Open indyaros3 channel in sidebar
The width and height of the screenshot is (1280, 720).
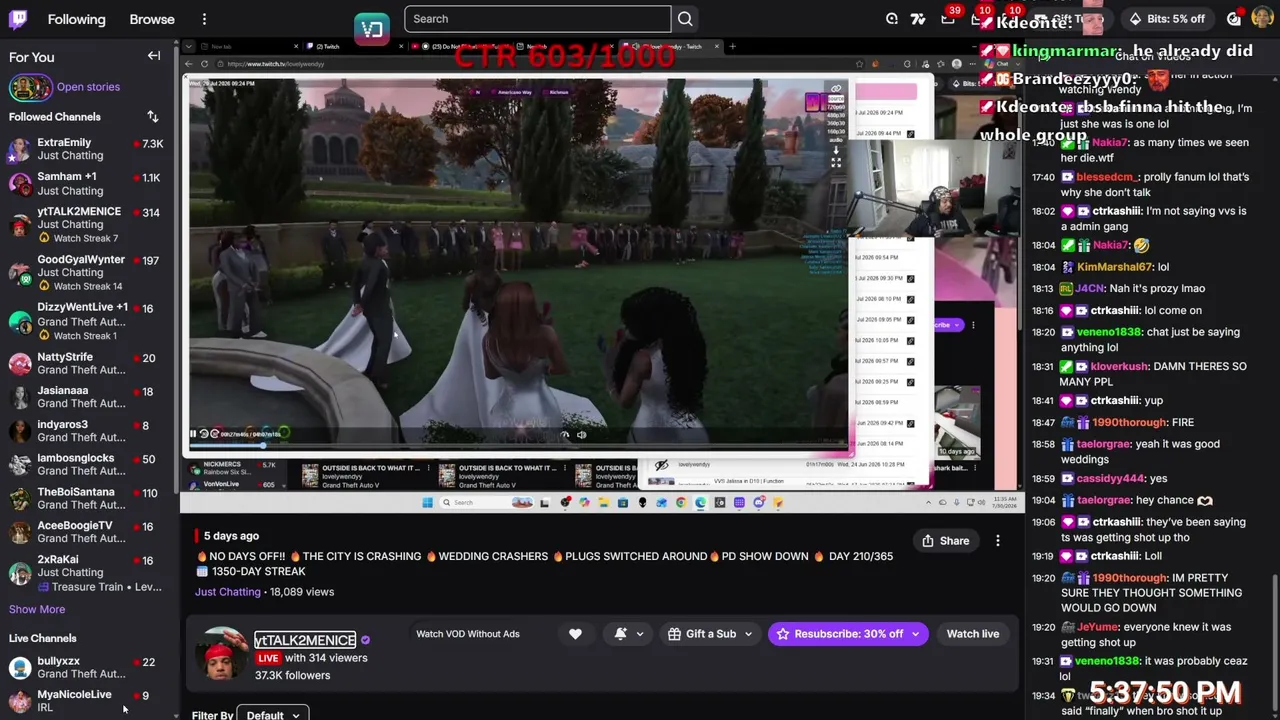86,431
